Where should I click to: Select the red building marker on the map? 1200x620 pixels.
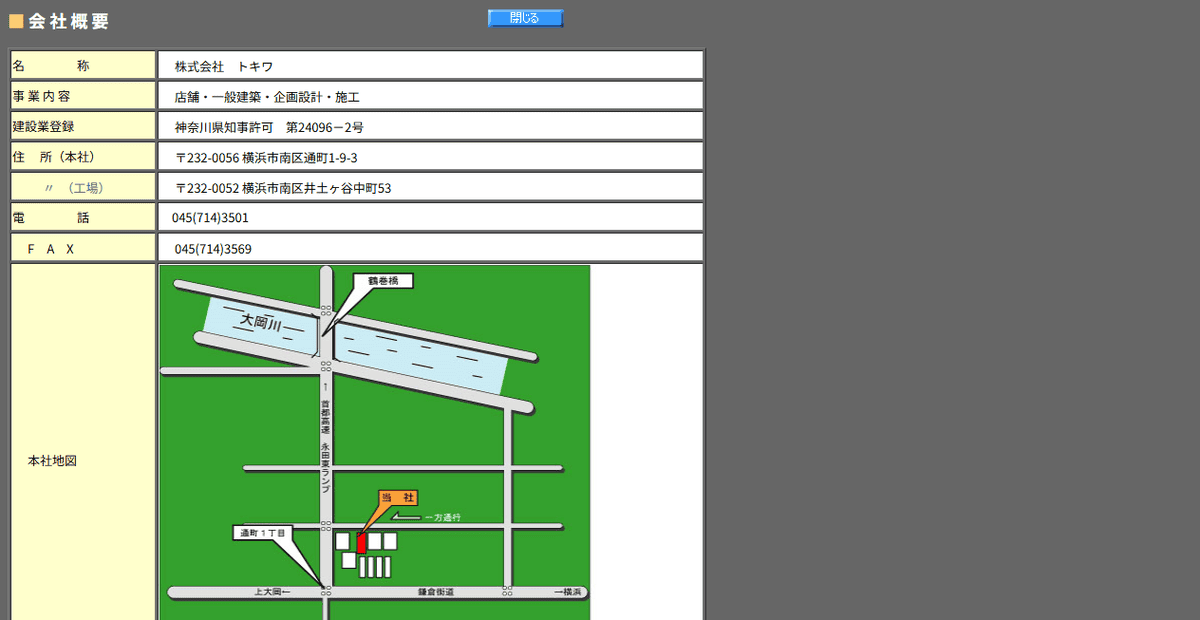click(x=363, y=545)
